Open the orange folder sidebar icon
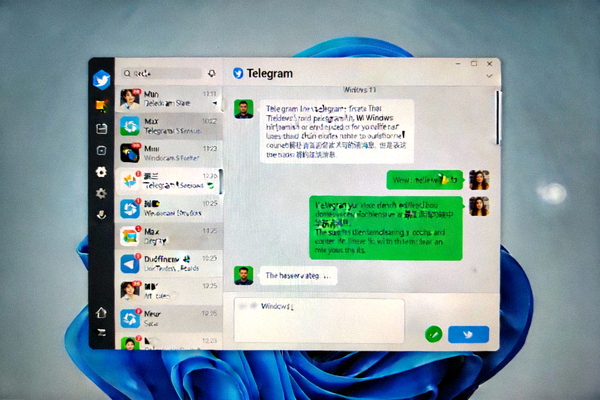Screen dimensions: 600x400 pyautogui.click(x=101, y=106)
